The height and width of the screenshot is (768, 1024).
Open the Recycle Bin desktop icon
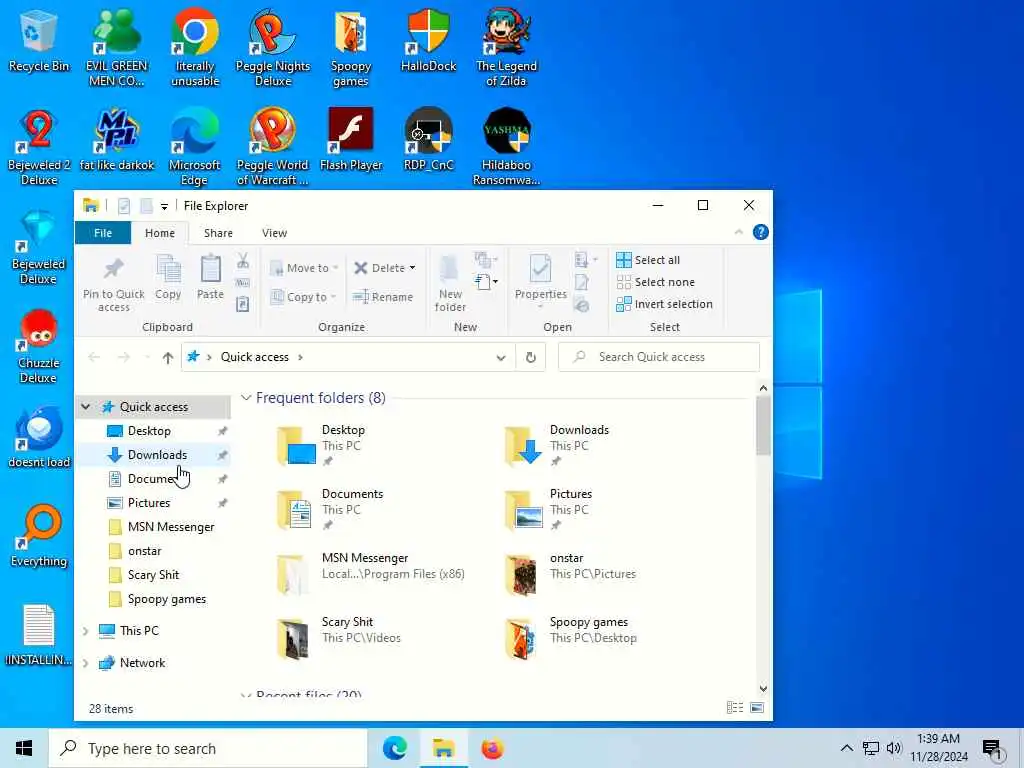click(39, 40)
